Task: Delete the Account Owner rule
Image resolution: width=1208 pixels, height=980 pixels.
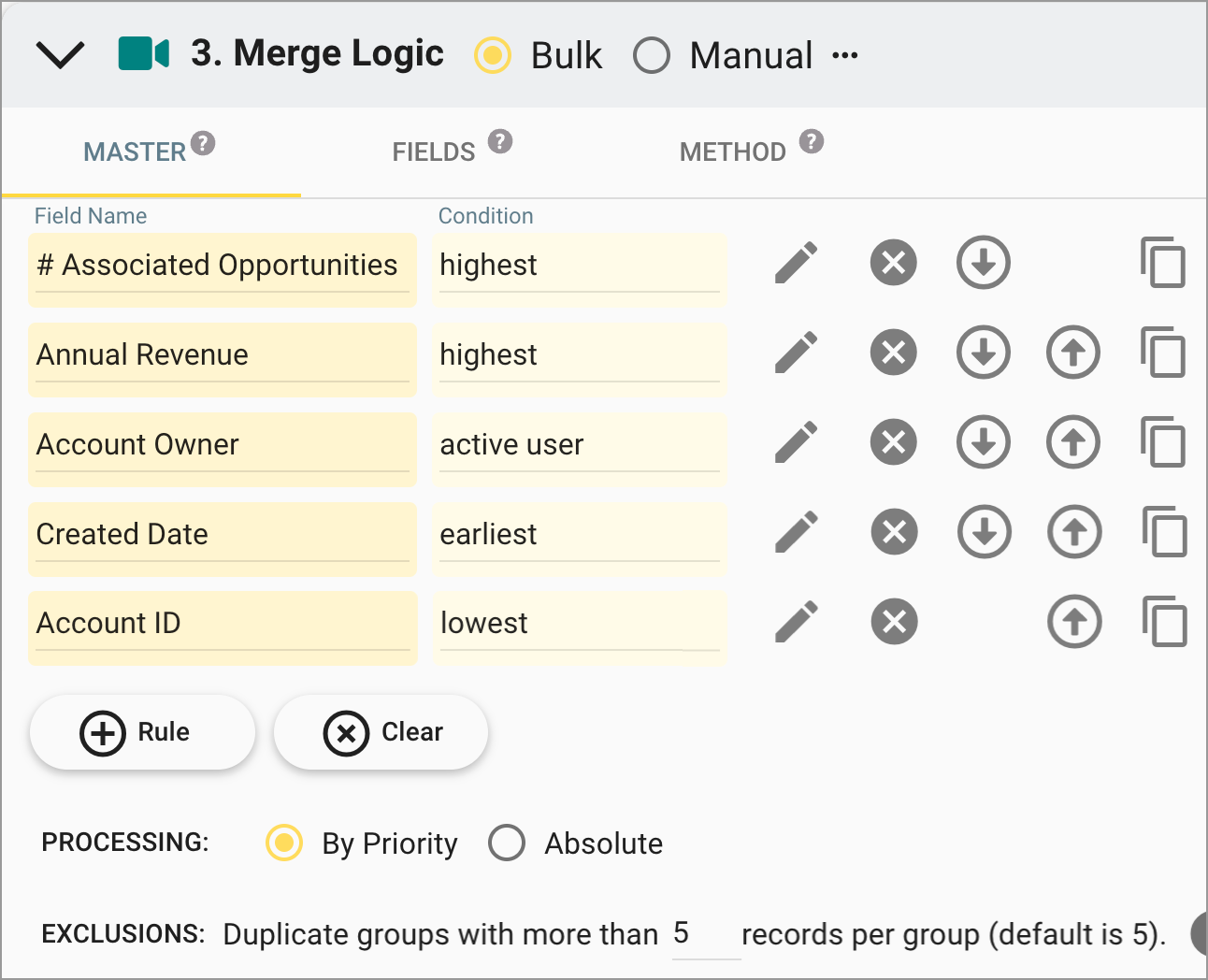Action: (x=893, y=442)
